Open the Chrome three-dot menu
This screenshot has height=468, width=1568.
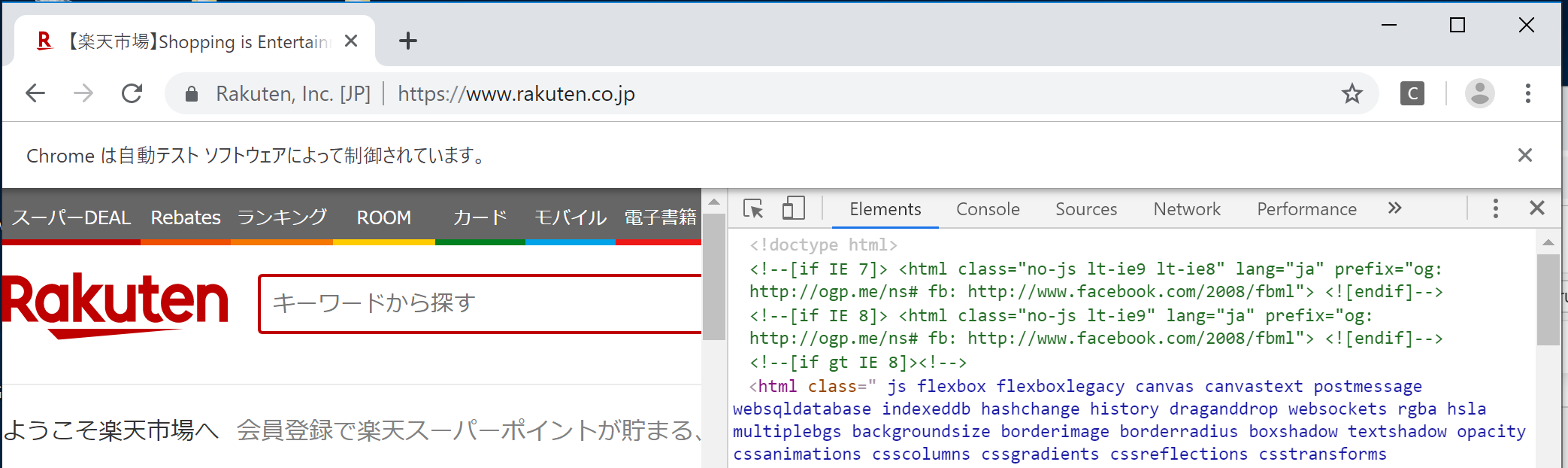[1527, 93]
